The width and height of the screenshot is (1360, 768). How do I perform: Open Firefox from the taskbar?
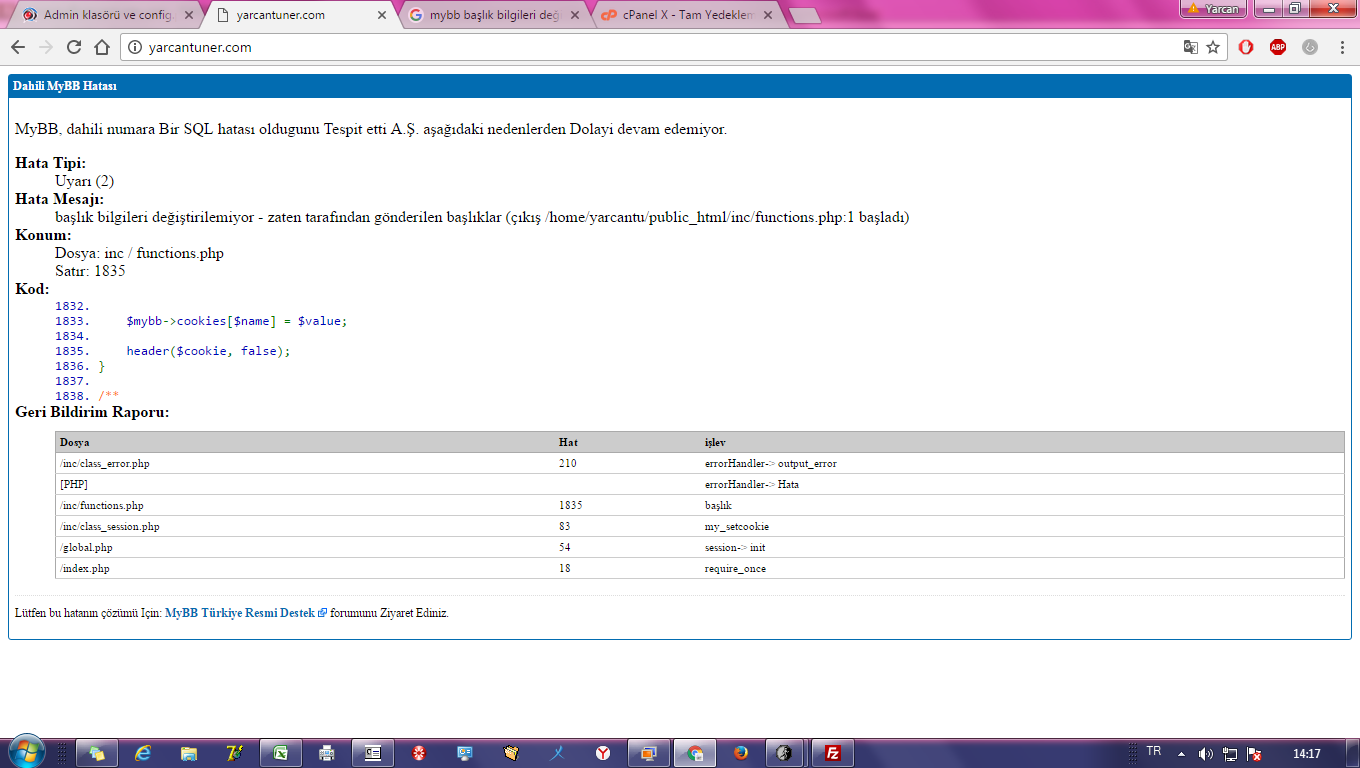[x=741, y=753]
